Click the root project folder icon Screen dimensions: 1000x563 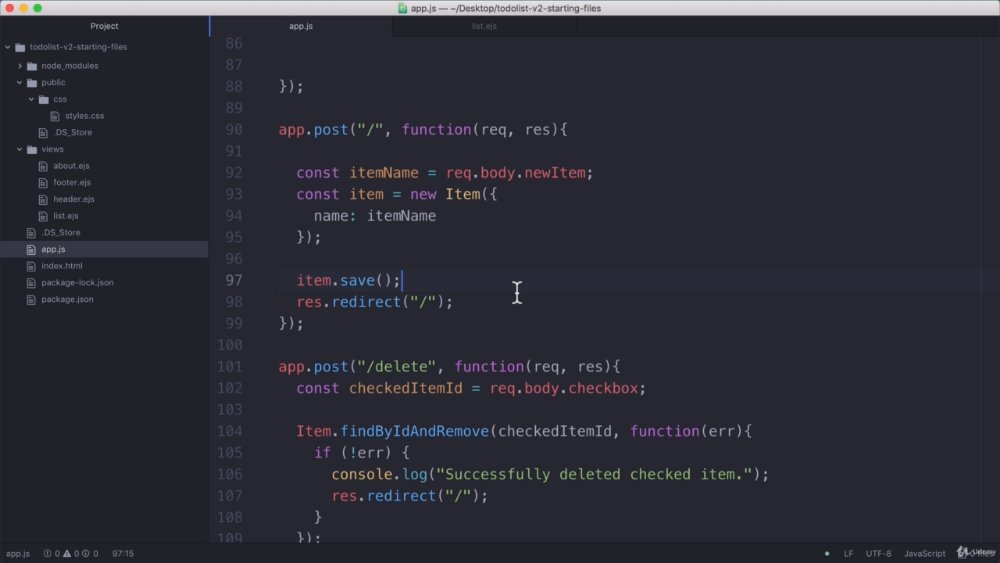pyautogui.click(x=20, y=47)
